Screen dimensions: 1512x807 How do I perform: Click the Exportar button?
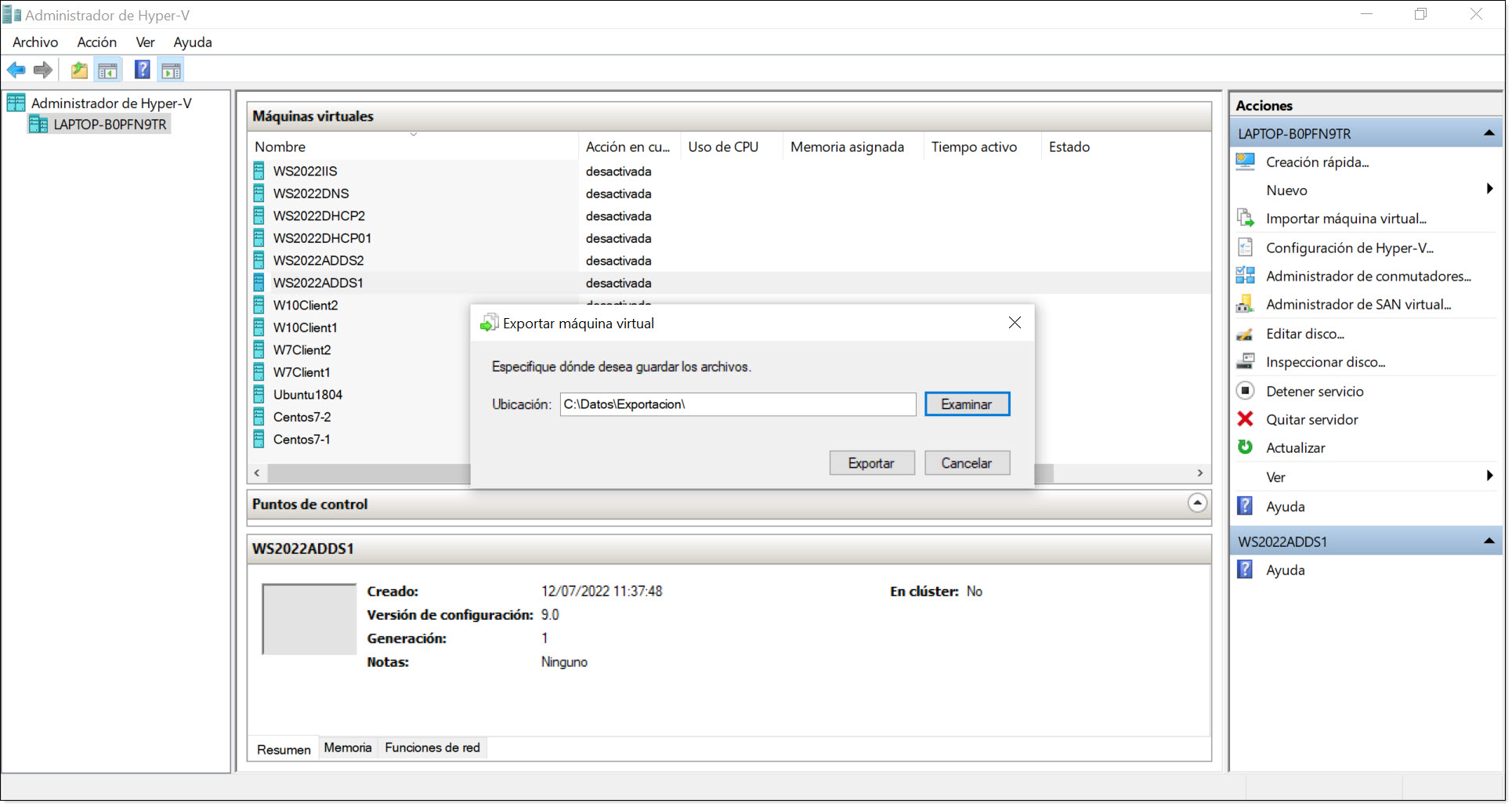(871, 462)
